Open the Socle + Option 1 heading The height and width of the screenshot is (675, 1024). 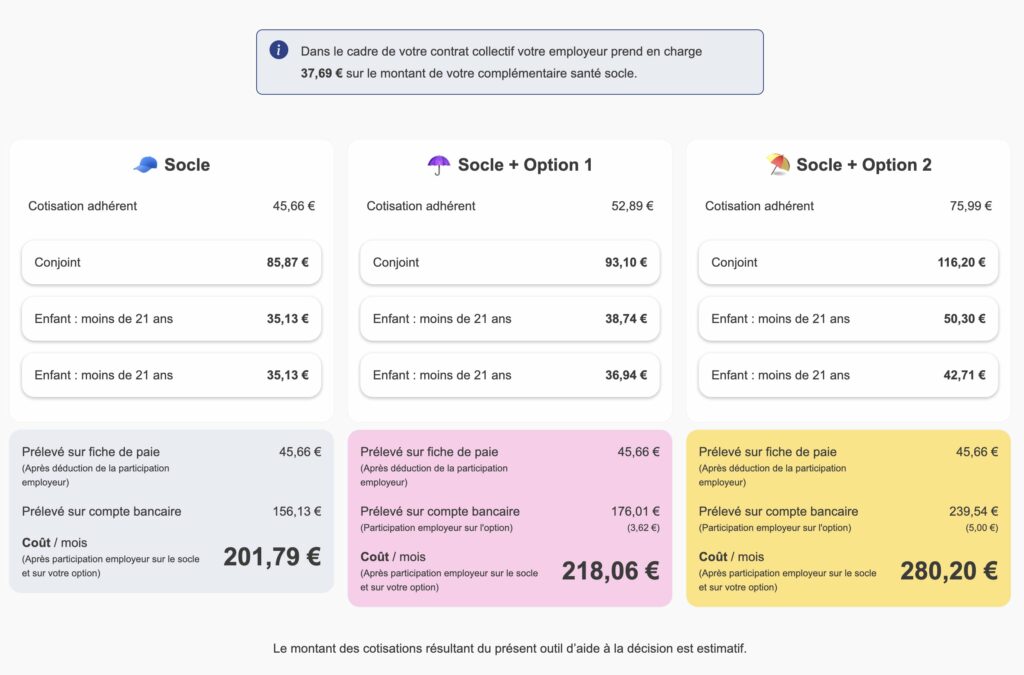(525, 165)
